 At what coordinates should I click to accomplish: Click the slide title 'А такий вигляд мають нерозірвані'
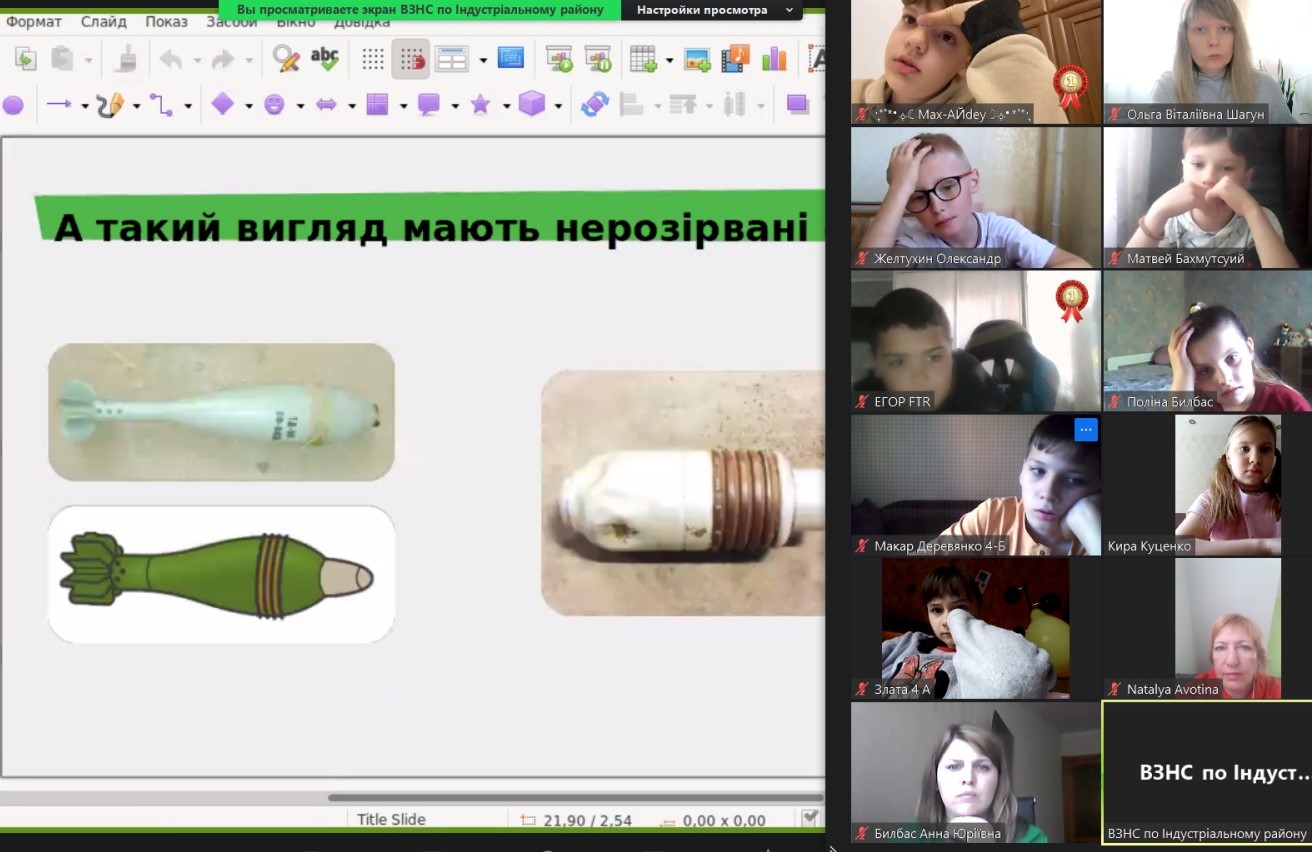[430, 227]
